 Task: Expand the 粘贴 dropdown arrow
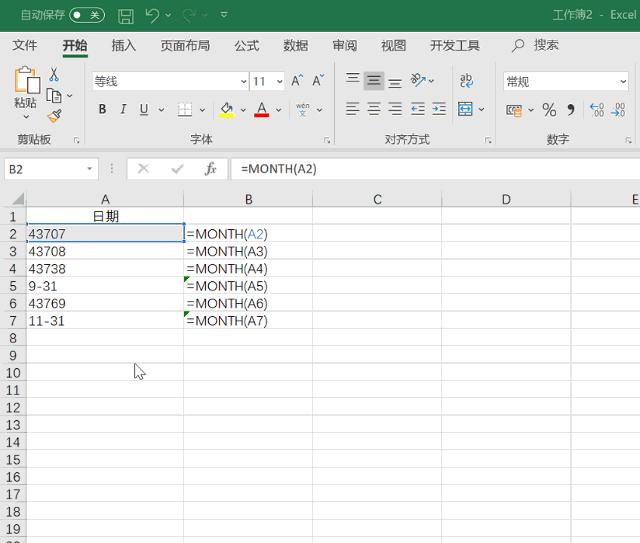point(26,117)
